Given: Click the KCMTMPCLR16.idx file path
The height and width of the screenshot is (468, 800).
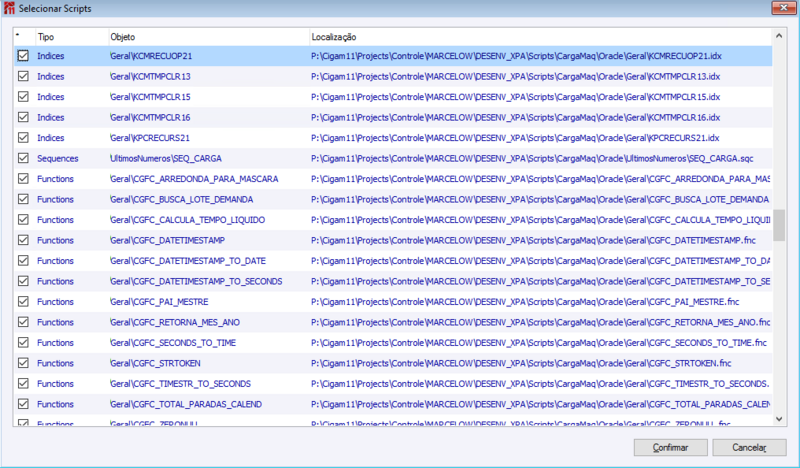Looking at the screenshot, I should pyautogui.click(x=516, y=117).
